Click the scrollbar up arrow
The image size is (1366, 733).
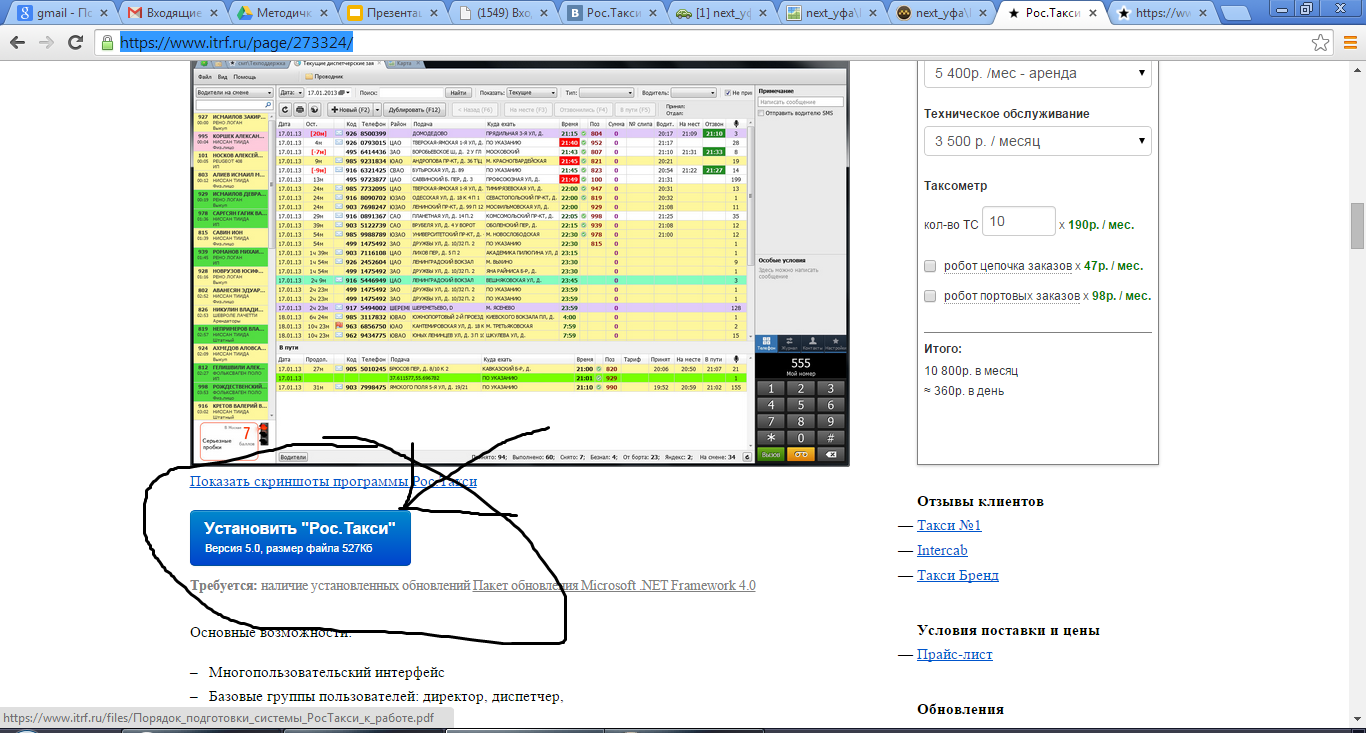1357,68
